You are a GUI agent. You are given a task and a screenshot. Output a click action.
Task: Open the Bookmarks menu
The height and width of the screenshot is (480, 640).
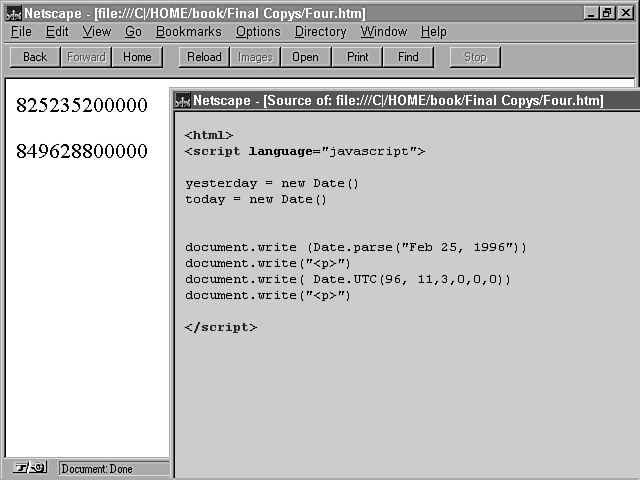tap(188, 32)
